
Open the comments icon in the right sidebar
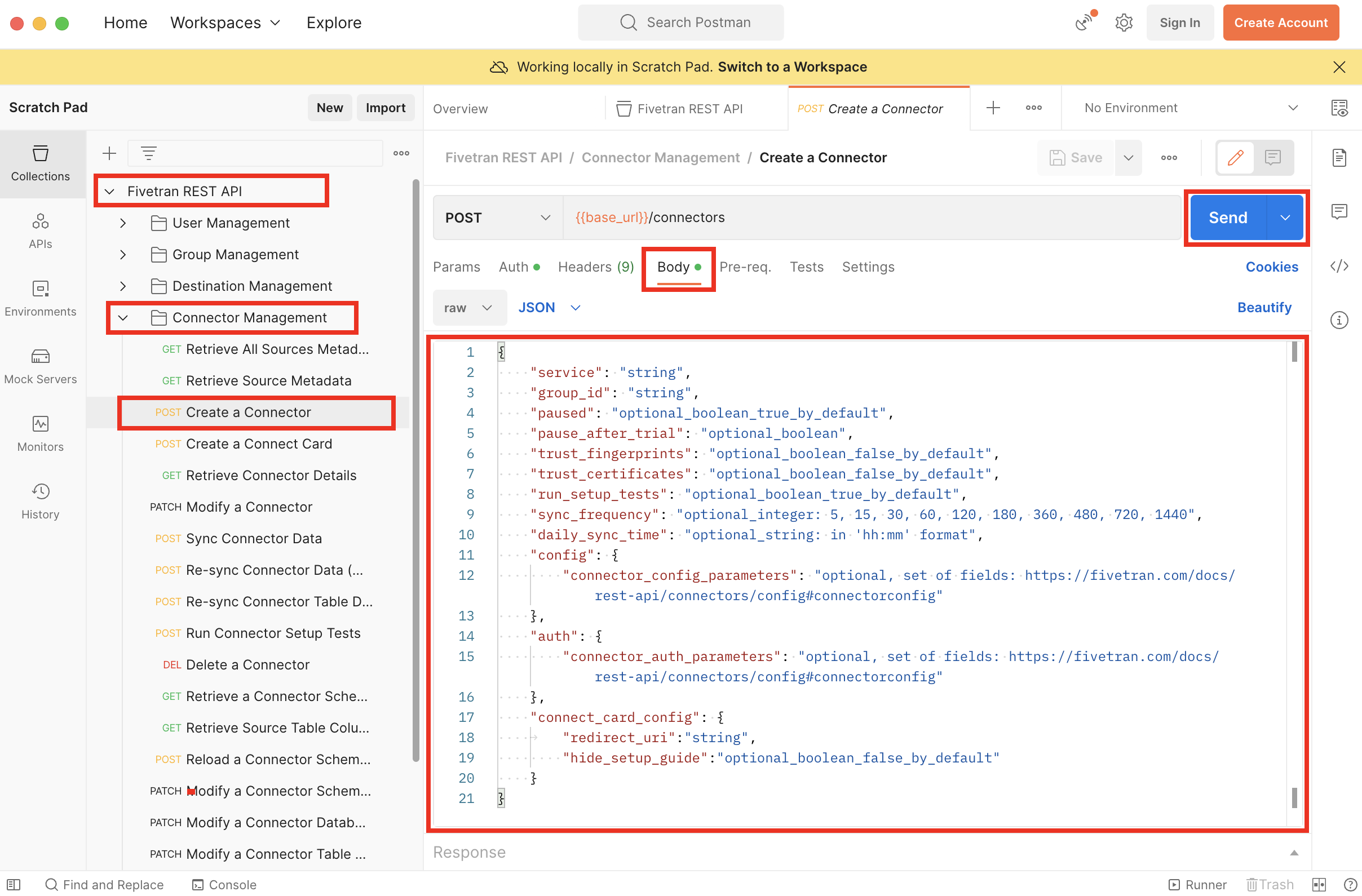[x=1339, y=211]
